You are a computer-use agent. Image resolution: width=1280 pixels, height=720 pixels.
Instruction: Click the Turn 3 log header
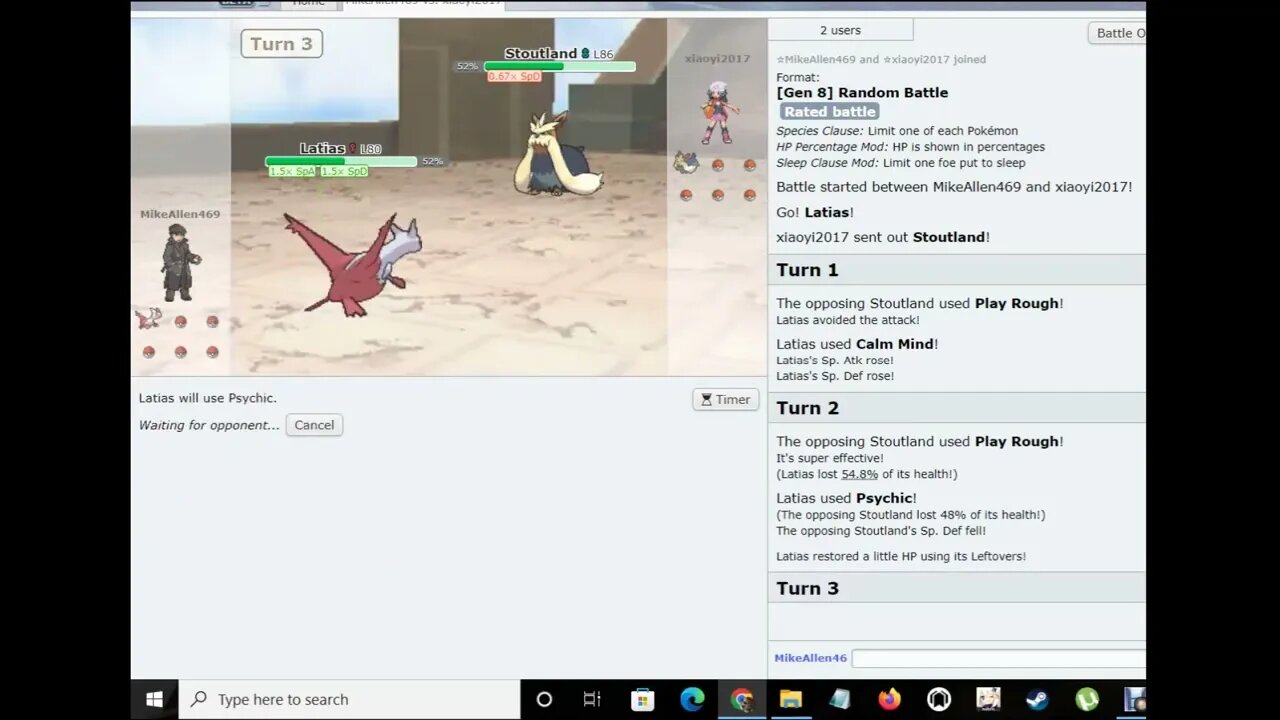coord(956,588)
